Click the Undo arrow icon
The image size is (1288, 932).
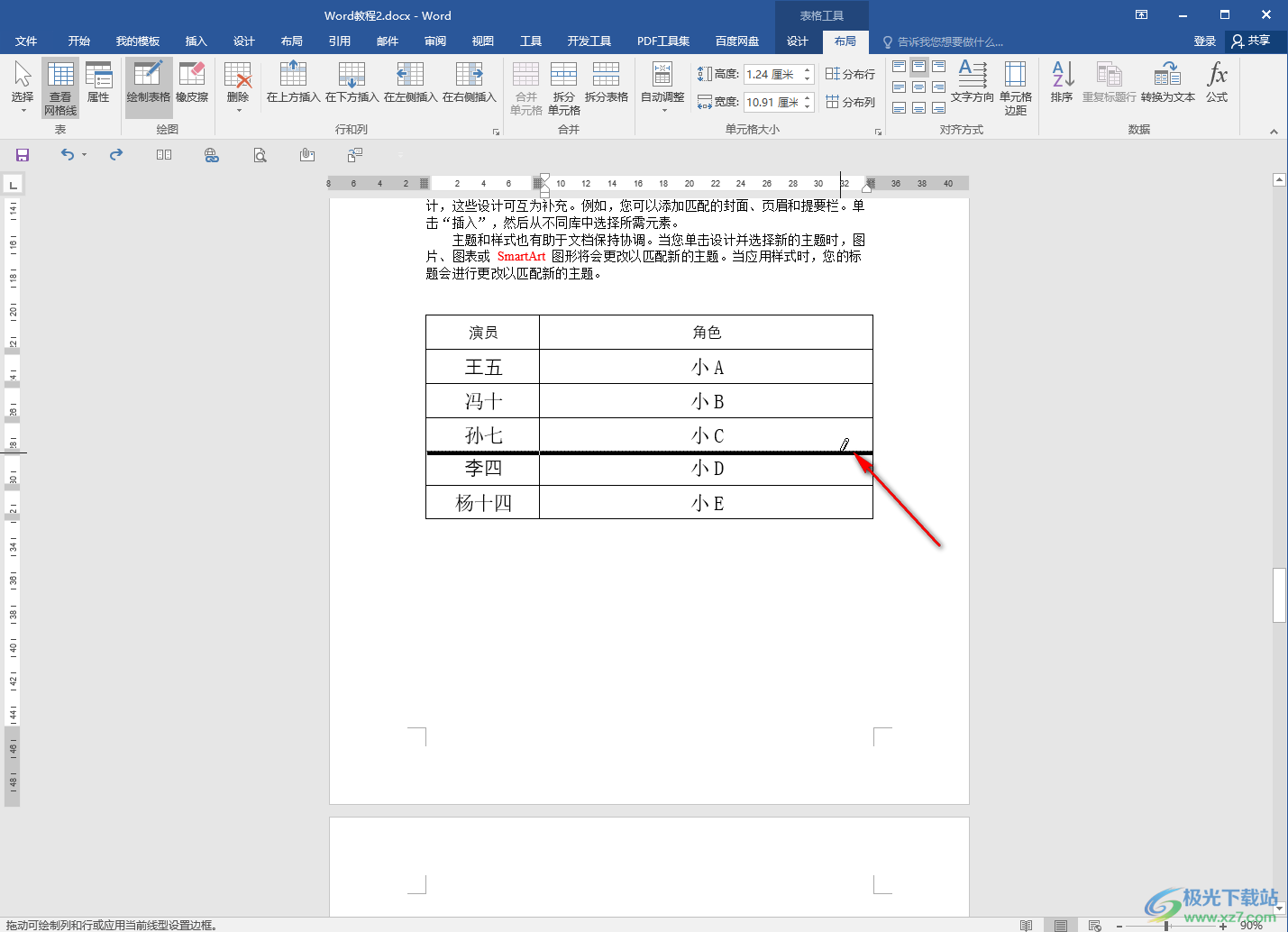[x=68, y=155]
